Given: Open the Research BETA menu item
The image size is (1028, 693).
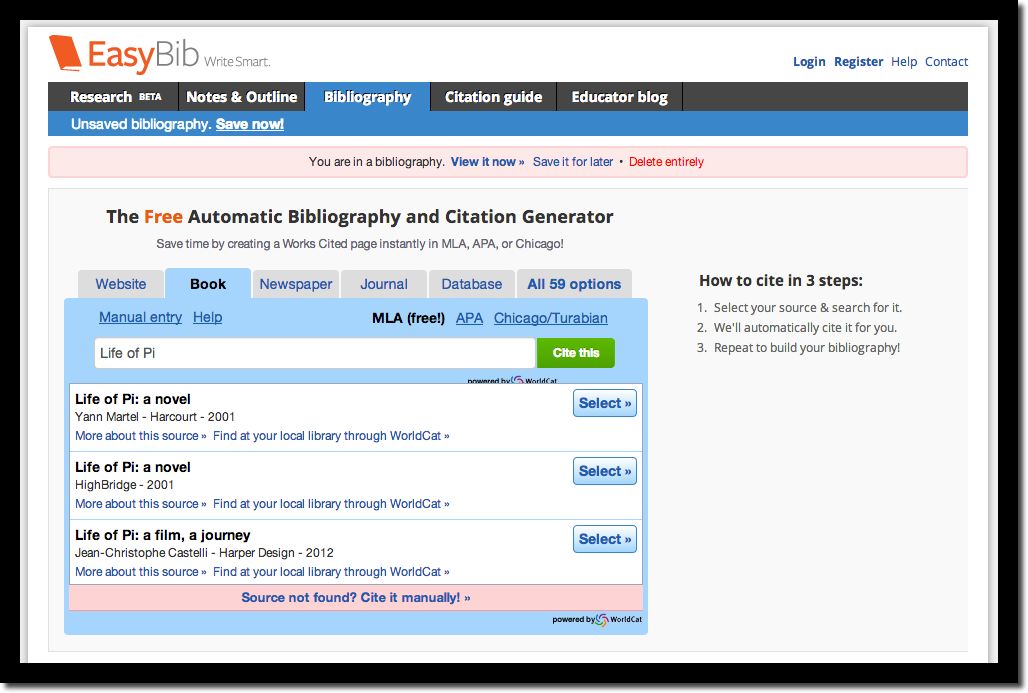Looking at the screenshot, I should (115, 97).
